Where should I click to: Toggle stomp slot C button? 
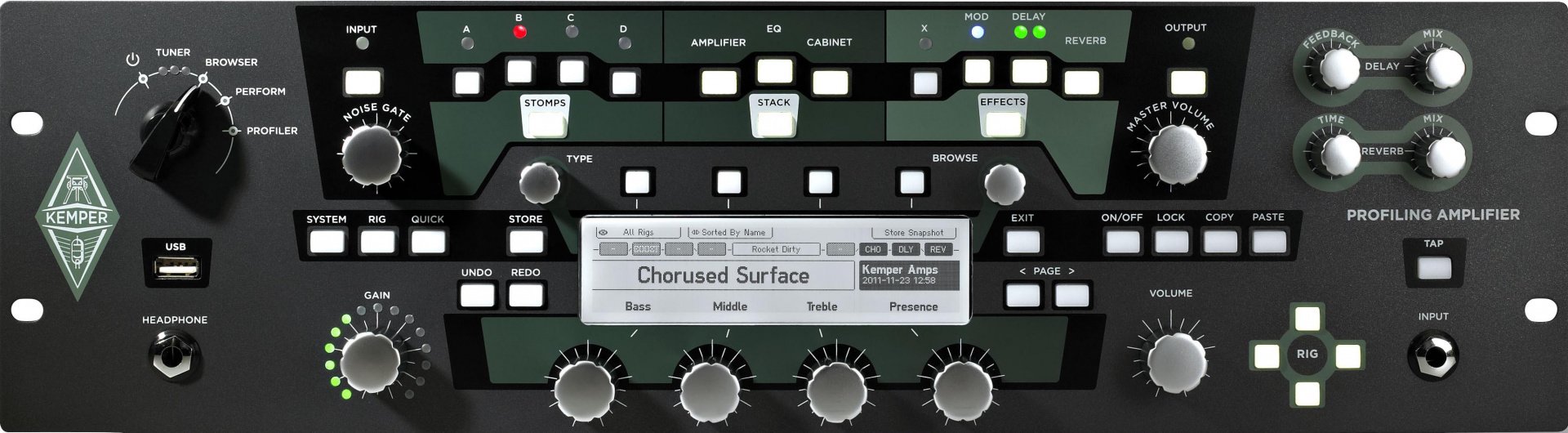[x=572, y=71]
